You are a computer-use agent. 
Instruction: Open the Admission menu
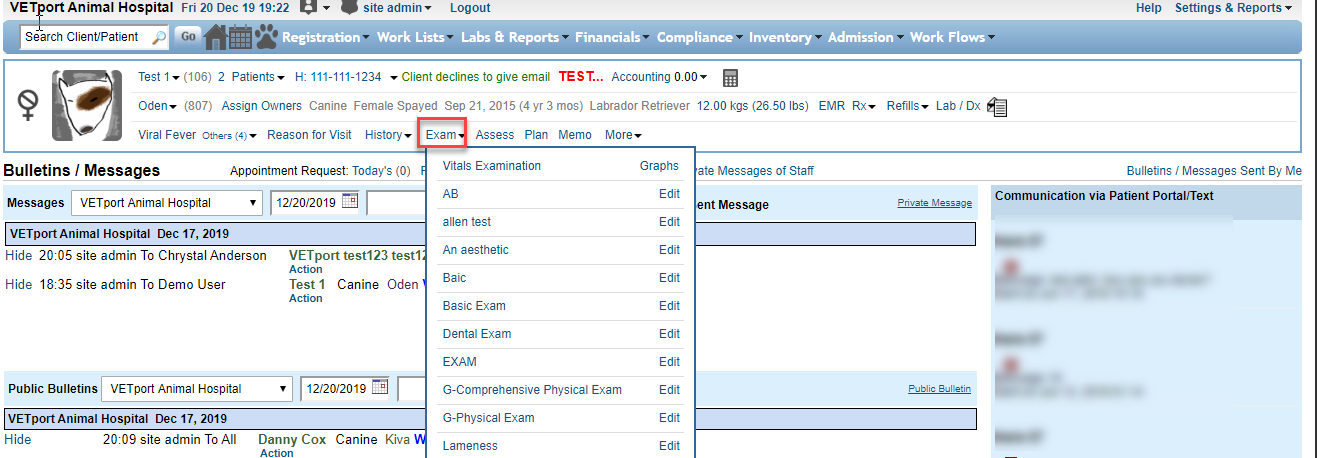[x=866, y=37]
